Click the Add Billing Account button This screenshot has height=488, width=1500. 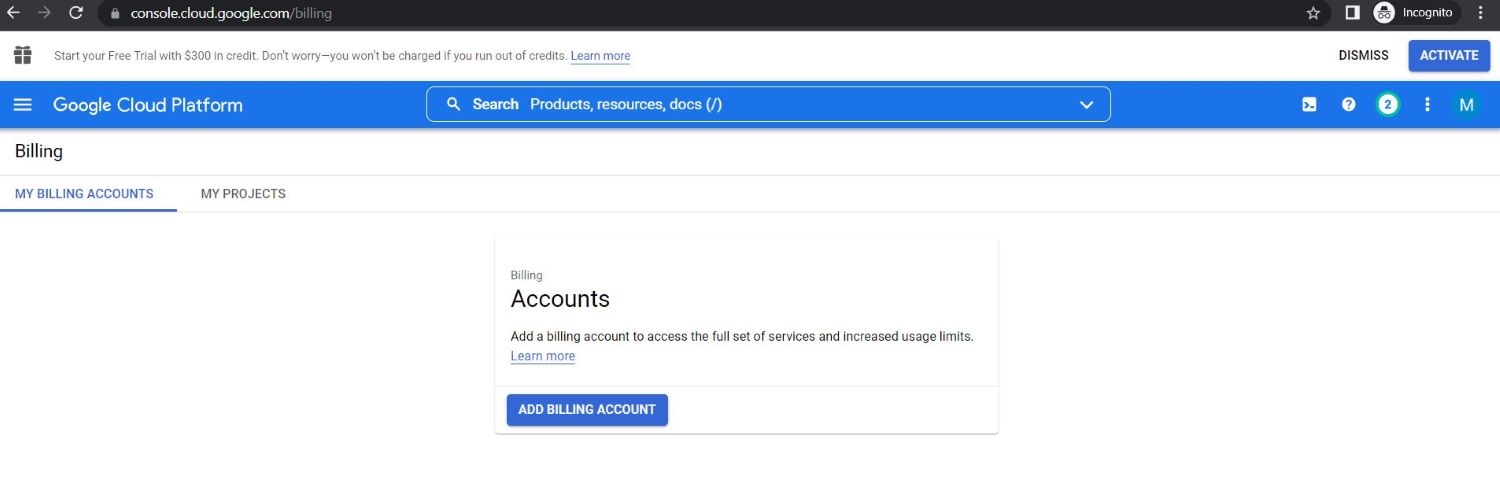coord(587,410)
